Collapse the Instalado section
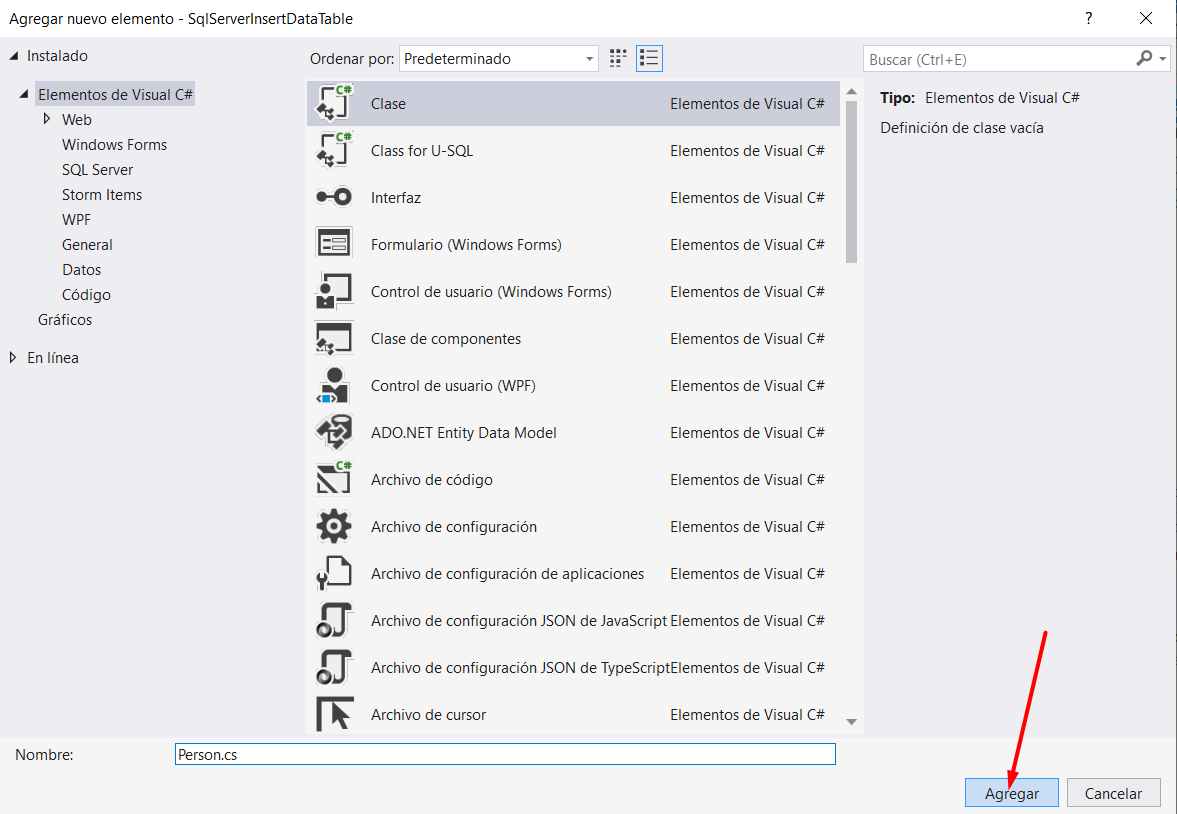This screenshot has height=814, width=1177. tap(13, 56)
